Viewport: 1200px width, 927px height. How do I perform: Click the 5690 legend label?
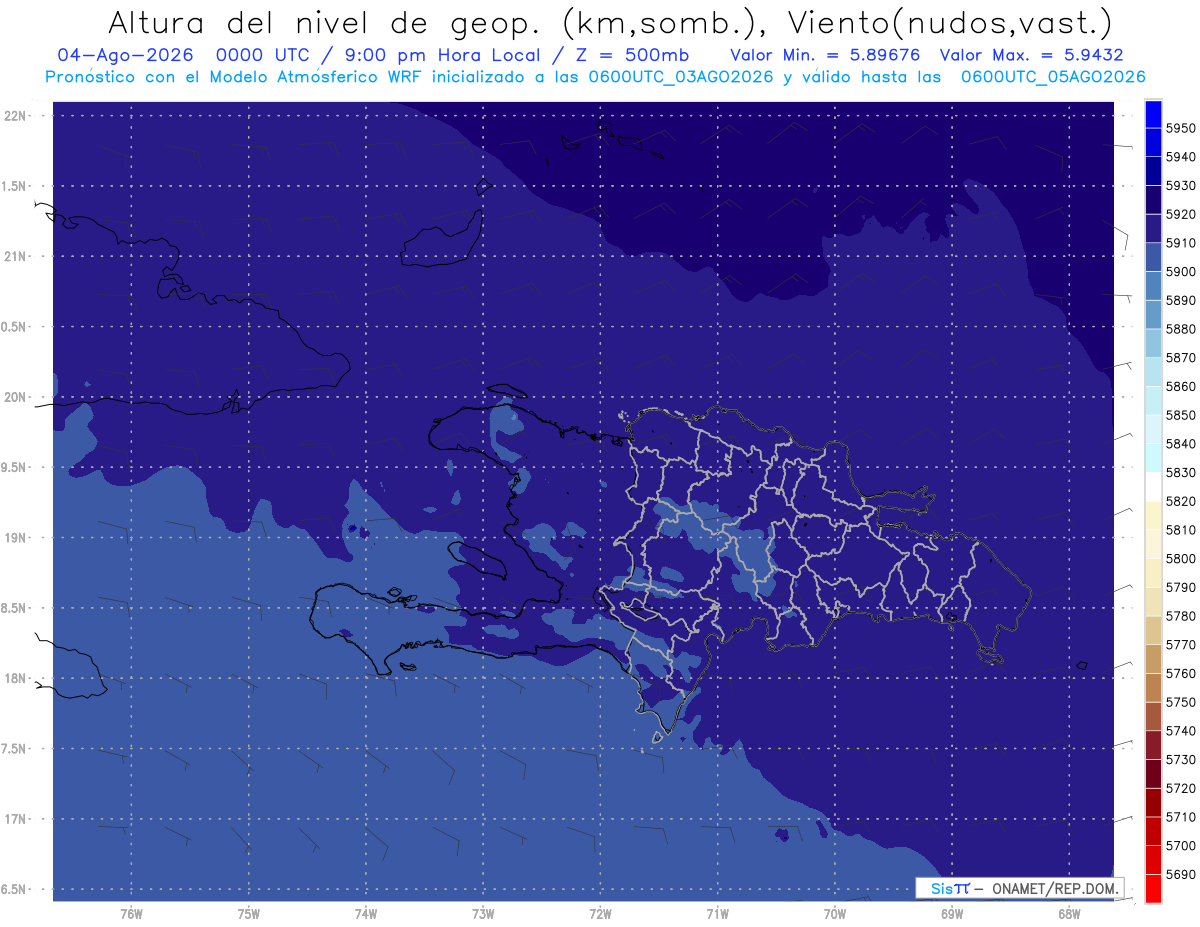pyautogui.click(x=1180, y=874)
